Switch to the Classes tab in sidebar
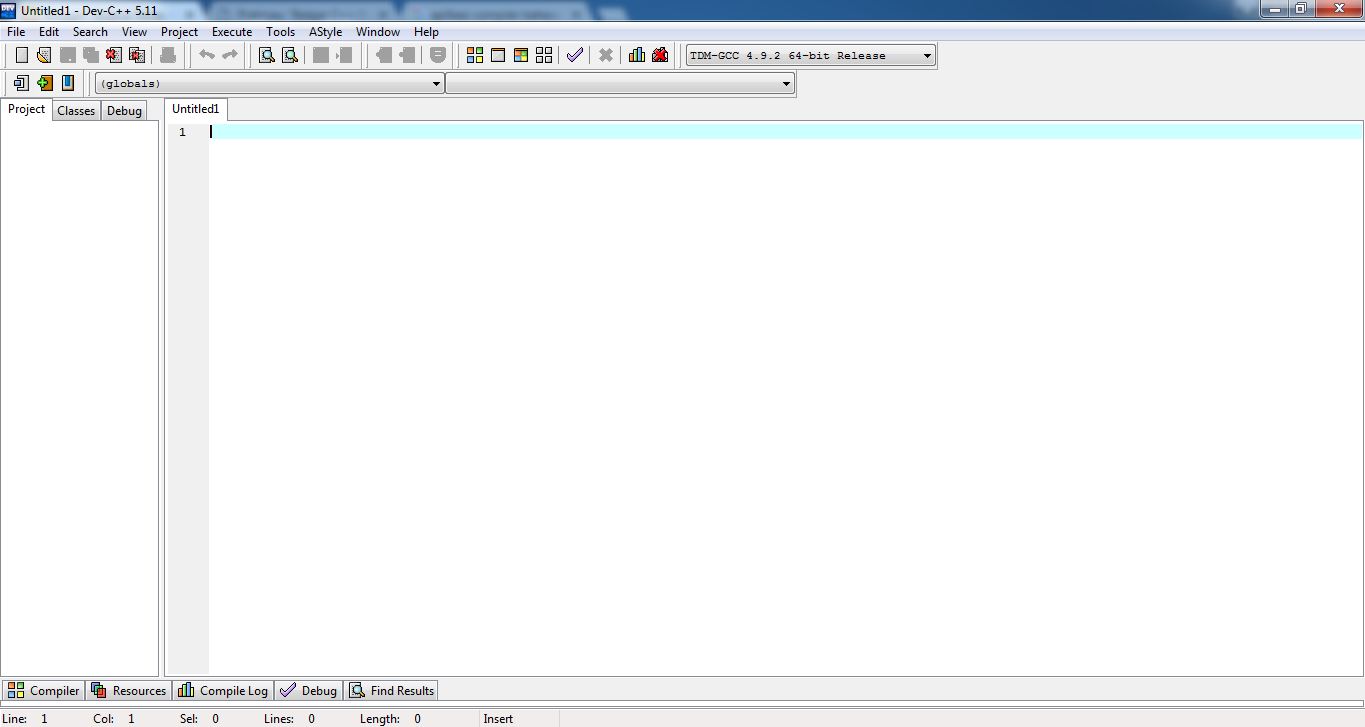Screen dimensions: 1365x727 click(x=76, y=111)
